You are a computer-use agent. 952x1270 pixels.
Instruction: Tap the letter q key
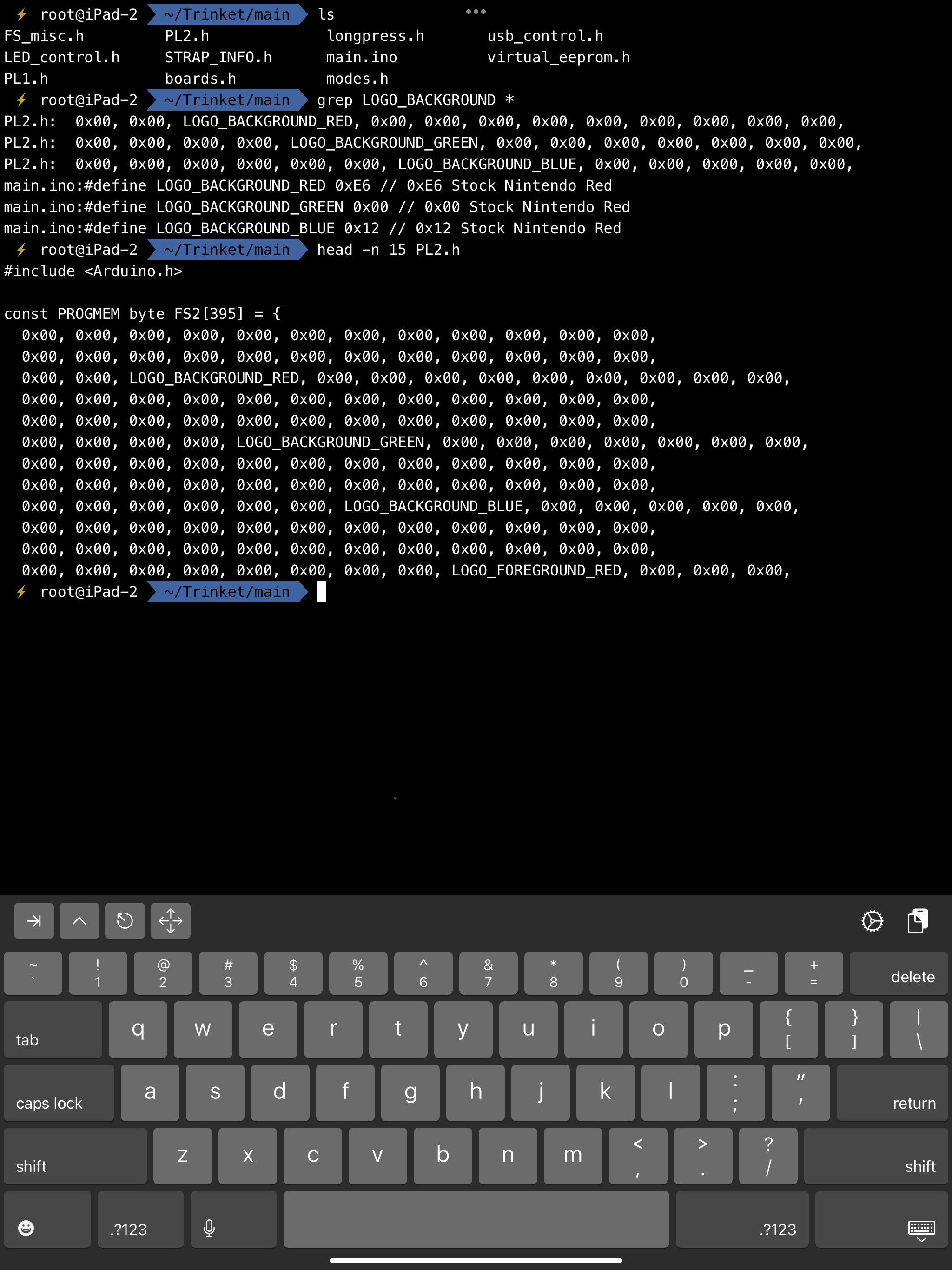pyautogui.click(x=138, y=1030)
